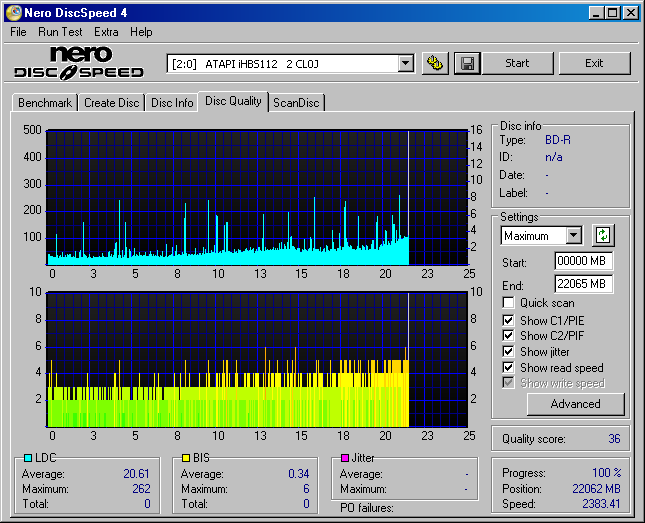This screenshot has width=645, height=523.
Task: Enable the Quick scan checkbox
Action: (508, 303)
